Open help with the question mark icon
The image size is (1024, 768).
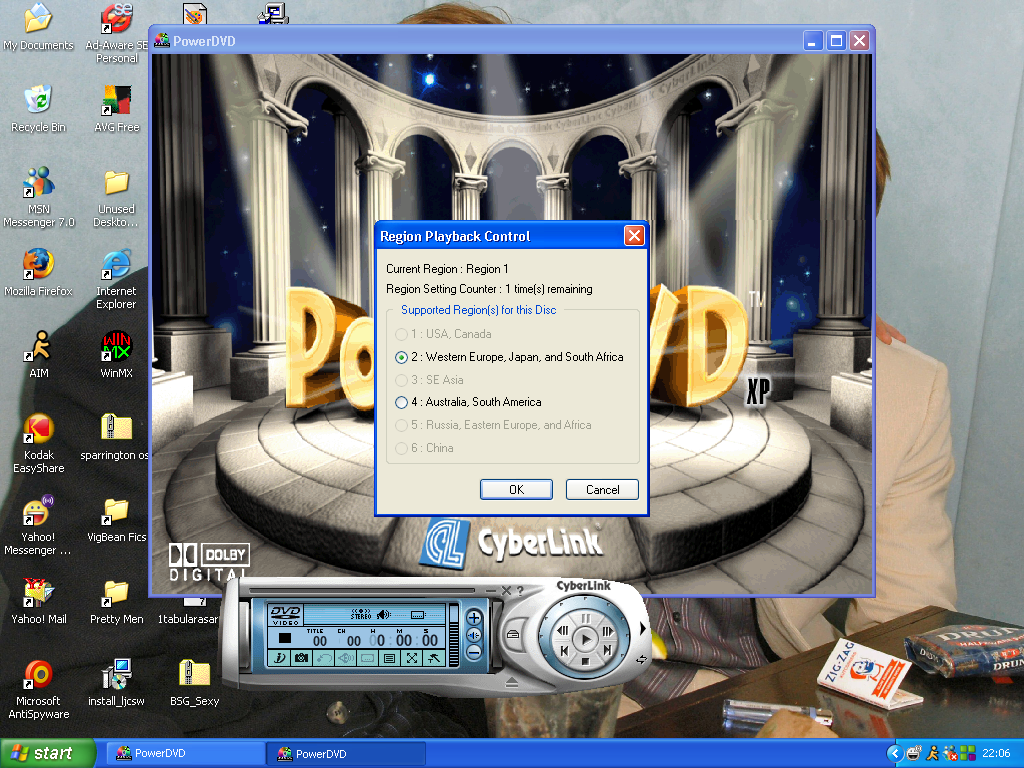[x=520, y=592]
